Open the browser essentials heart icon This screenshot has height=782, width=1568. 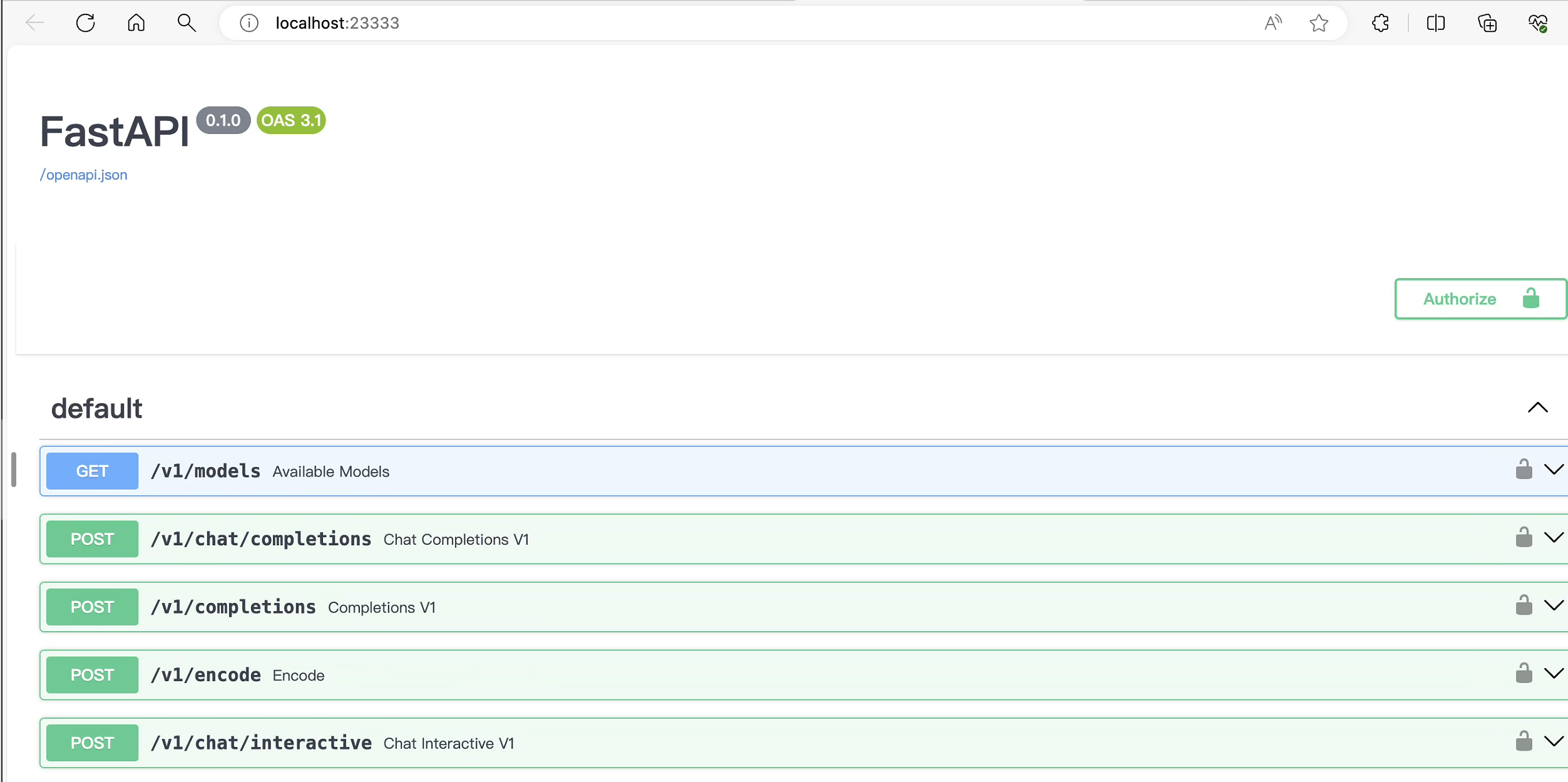(1538, 23)
